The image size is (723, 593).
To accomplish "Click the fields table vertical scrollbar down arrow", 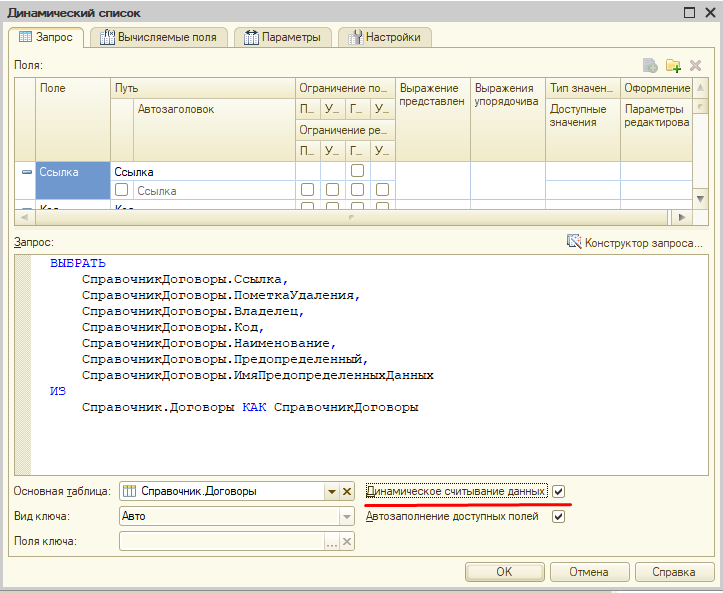I will pyautogui.click(x=699, y=200).
